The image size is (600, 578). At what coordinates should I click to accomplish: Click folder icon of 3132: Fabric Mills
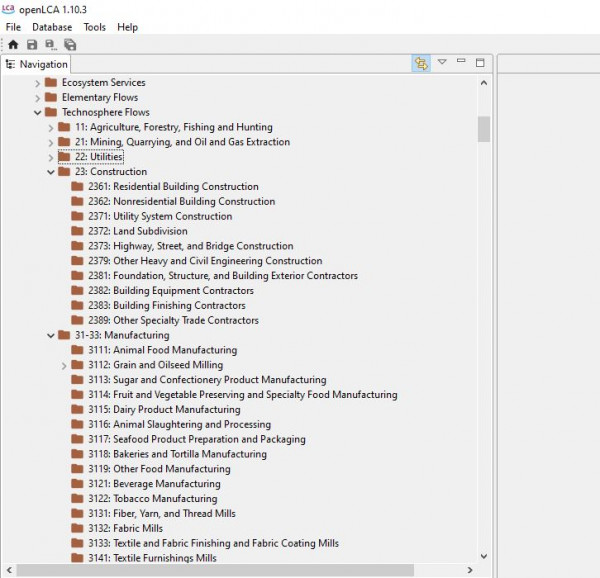click(x=77, y=528)
